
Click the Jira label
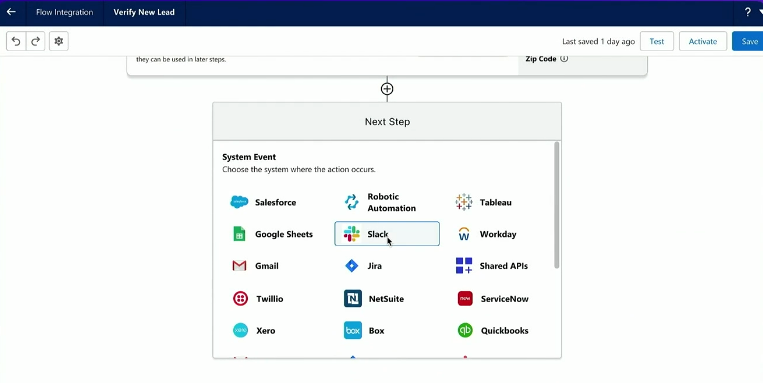click(x=375, y=266)
